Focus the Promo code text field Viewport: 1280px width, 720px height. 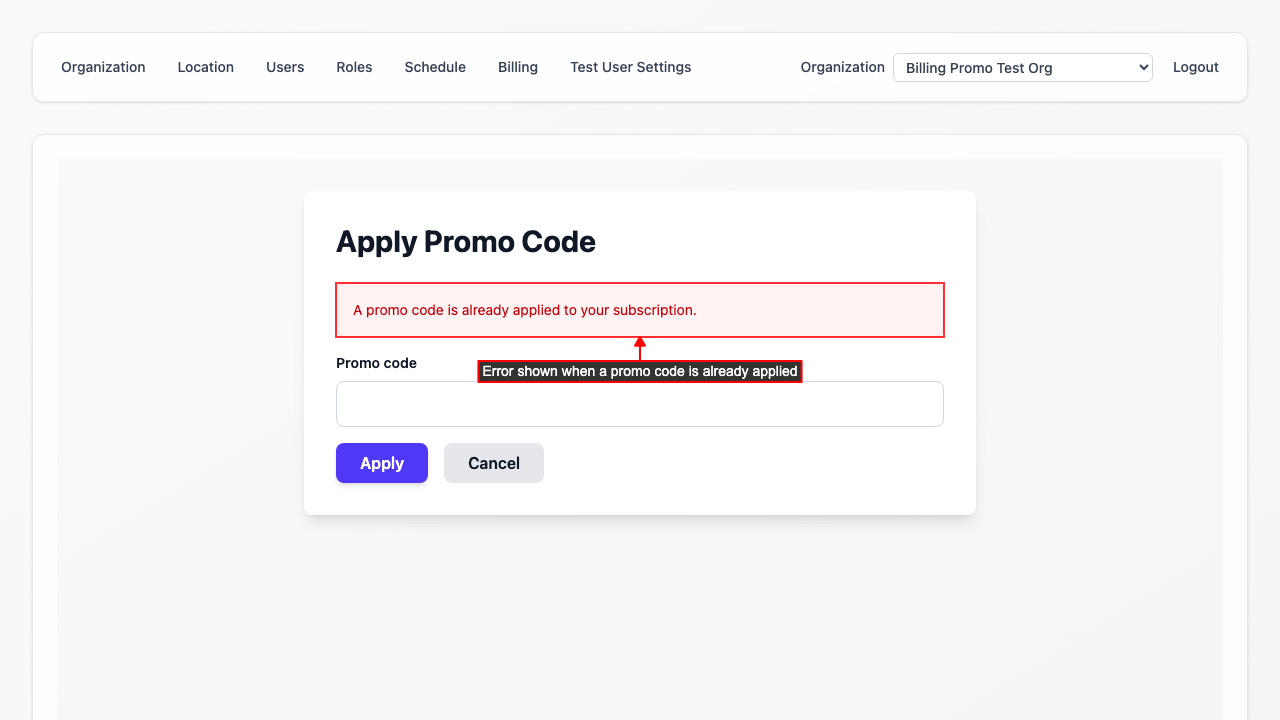pyautogui.click(x=640, y=404)
